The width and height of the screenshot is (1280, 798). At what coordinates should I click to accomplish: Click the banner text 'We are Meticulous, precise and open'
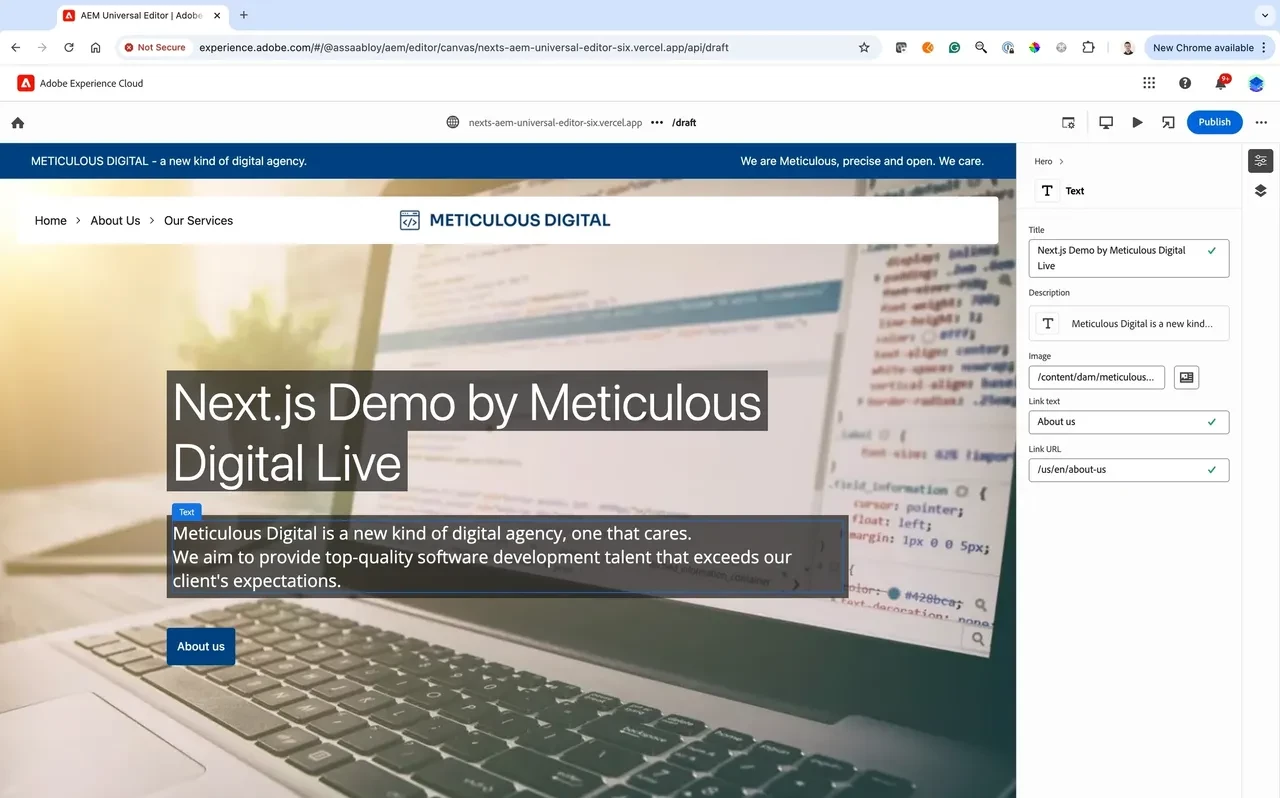(x=862, y=160)
